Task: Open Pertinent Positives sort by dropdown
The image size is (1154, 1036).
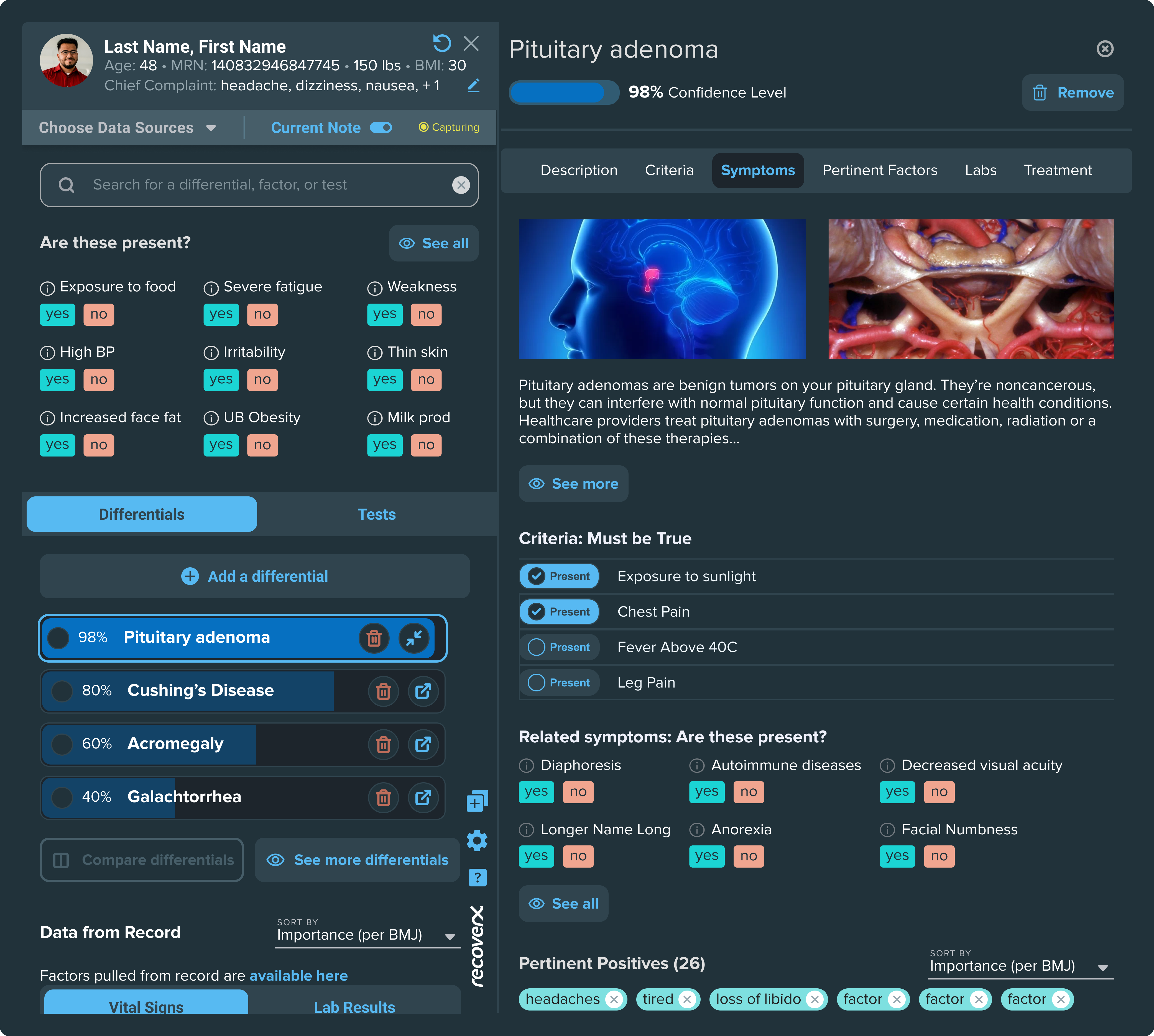Action: pyautogui.click(x=1020, y=966)
